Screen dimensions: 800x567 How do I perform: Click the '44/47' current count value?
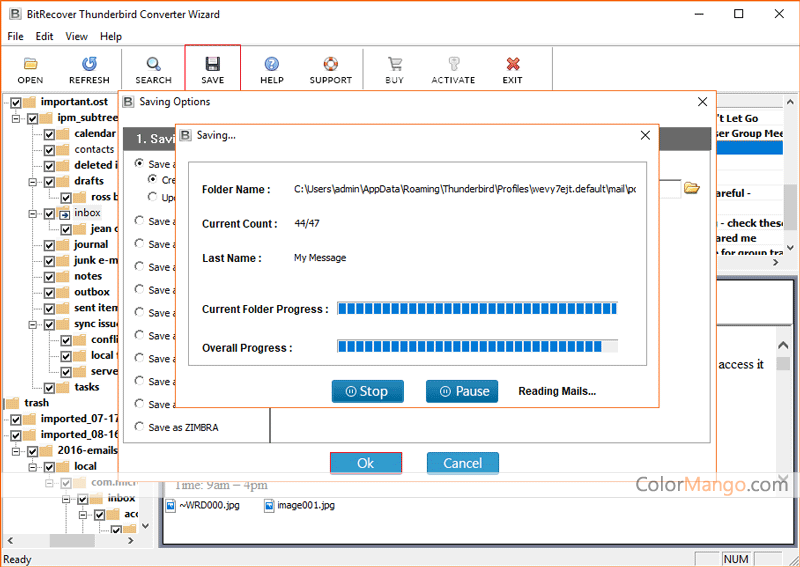307,223
